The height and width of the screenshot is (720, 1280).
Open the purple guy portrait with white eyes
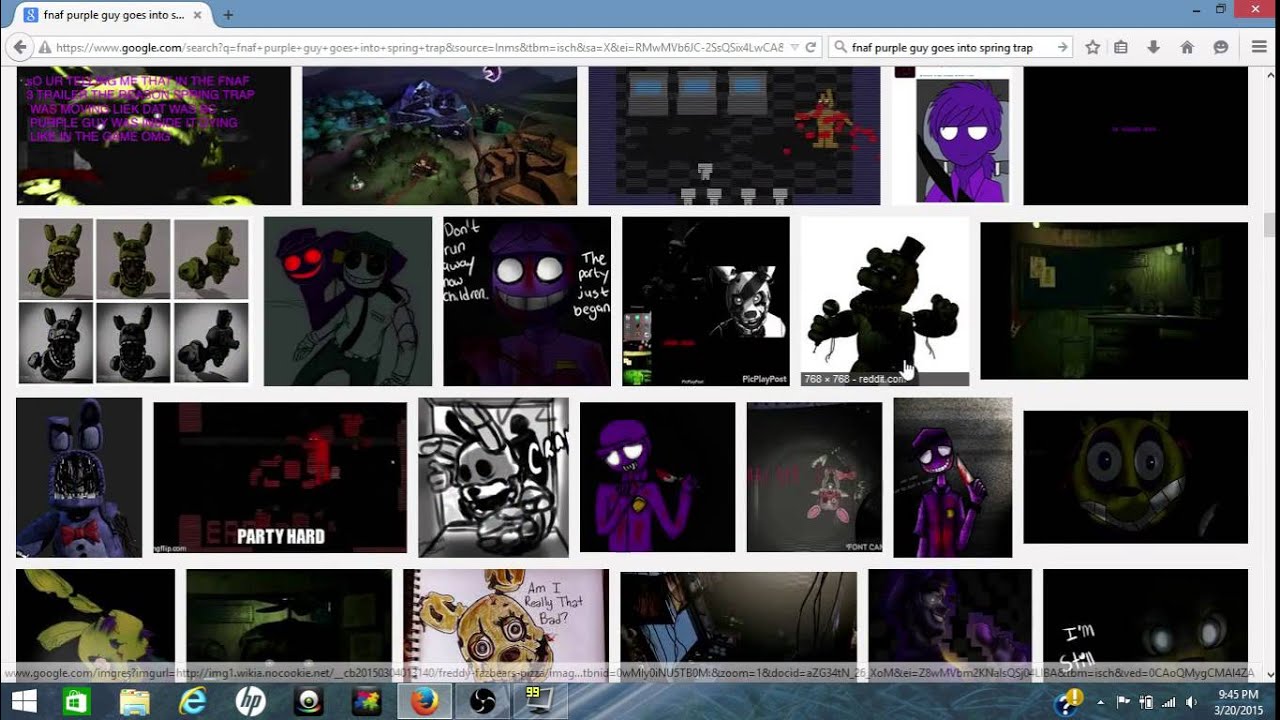(x=951, y=136)
